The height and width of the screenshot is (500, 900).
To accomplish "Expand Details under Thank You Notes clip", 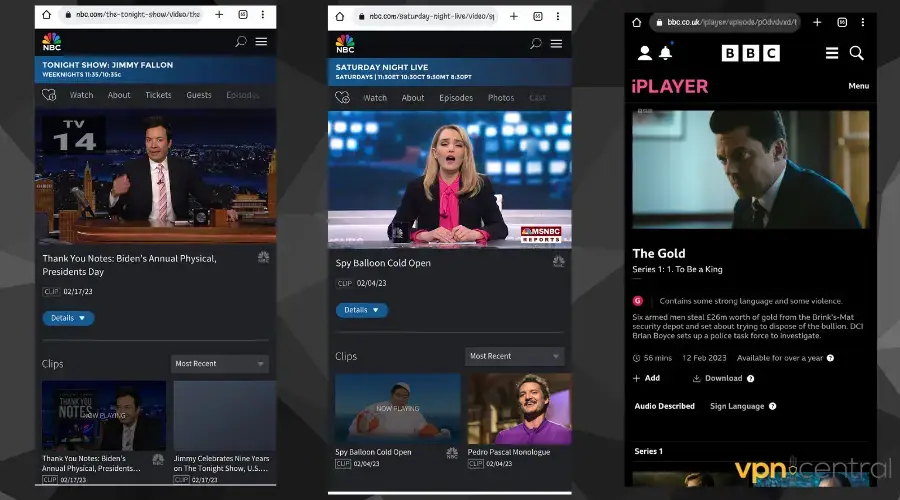I will [68, 318].
